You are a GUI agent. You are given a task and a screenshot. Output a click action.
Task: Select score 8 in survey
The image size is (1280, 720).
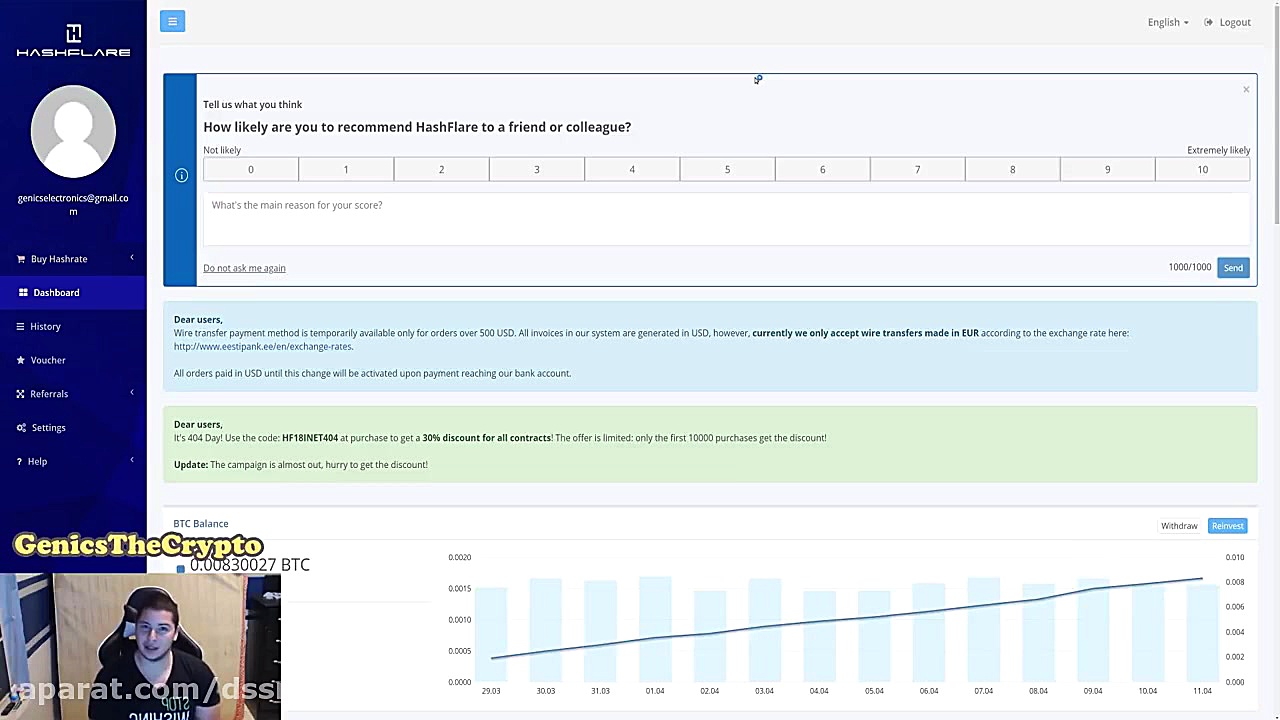1012,170
